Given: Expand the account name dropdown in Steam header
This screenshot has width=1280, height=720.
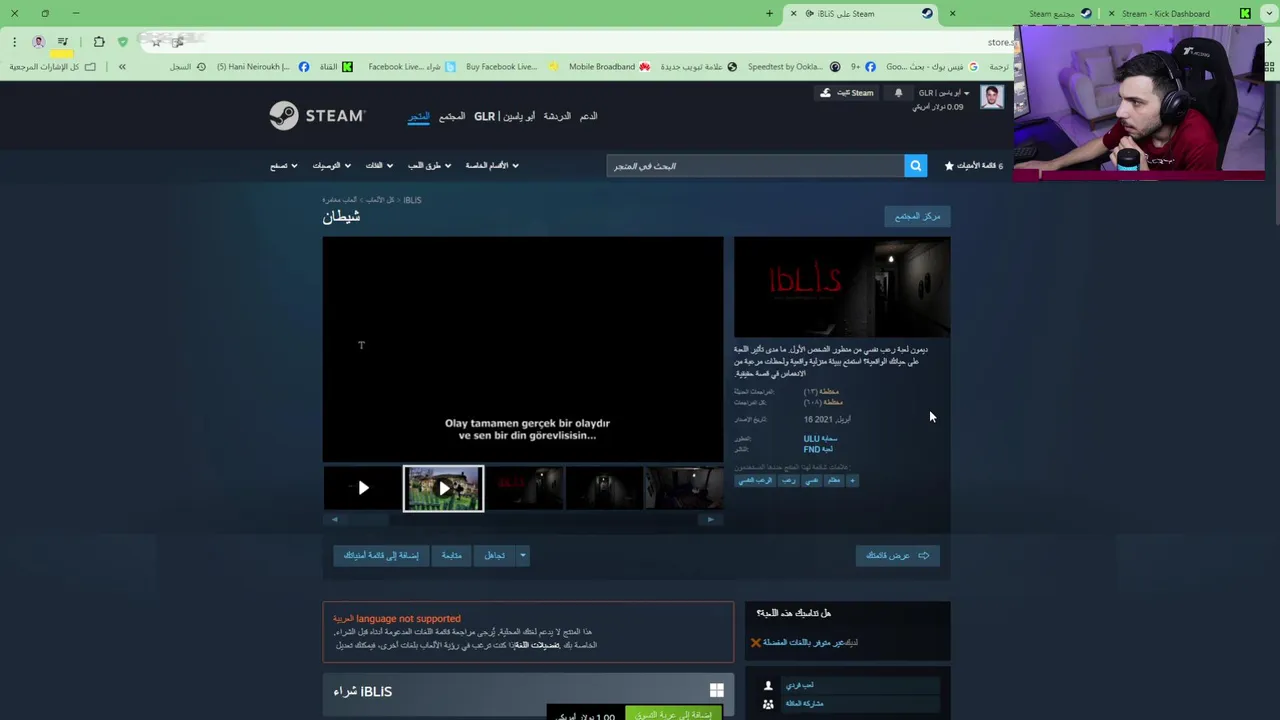Looking at the screenshot, I should tap(943, 93).
